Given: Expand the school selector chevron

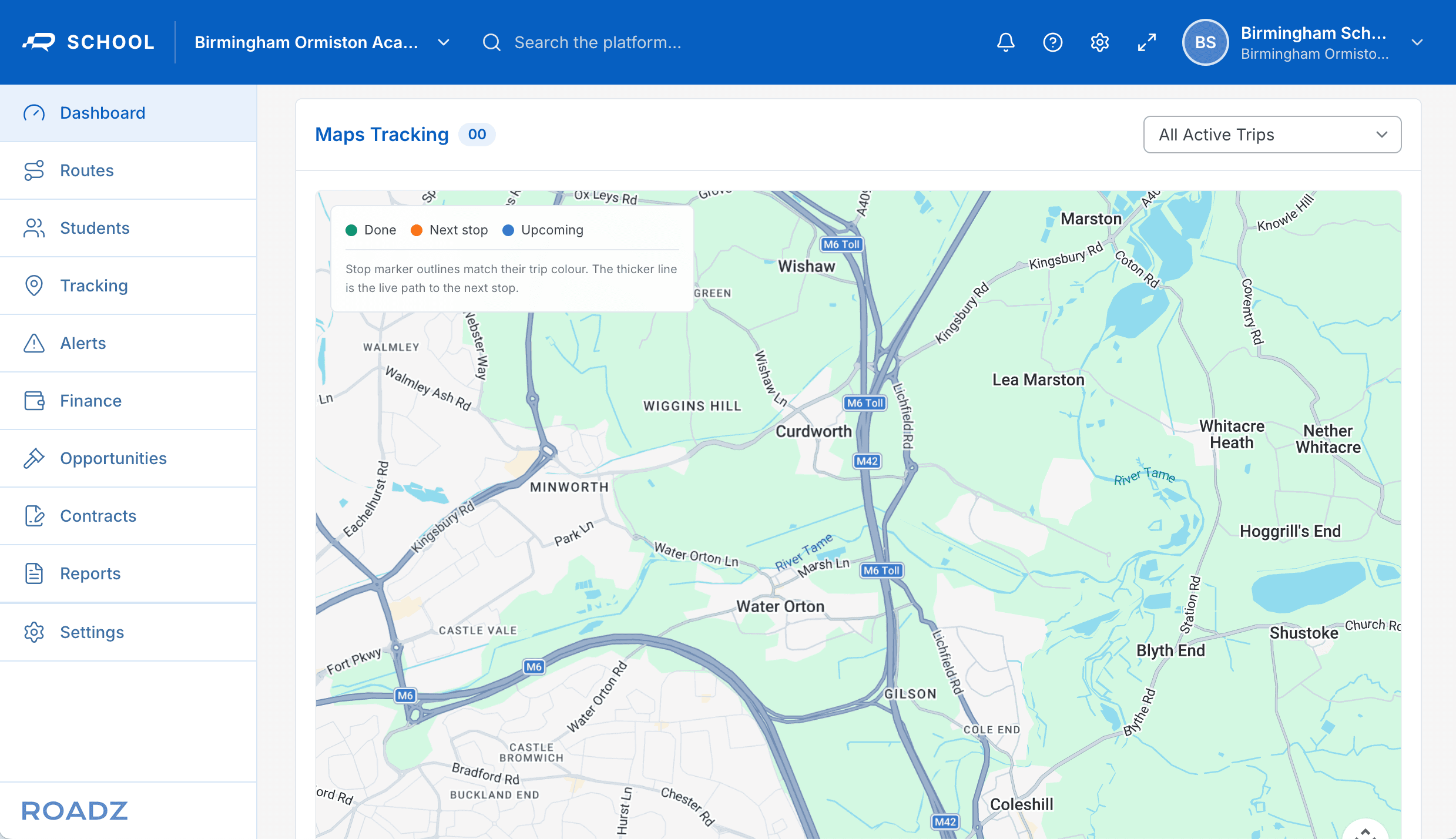Looking at the screenshot, I should 444,42.
